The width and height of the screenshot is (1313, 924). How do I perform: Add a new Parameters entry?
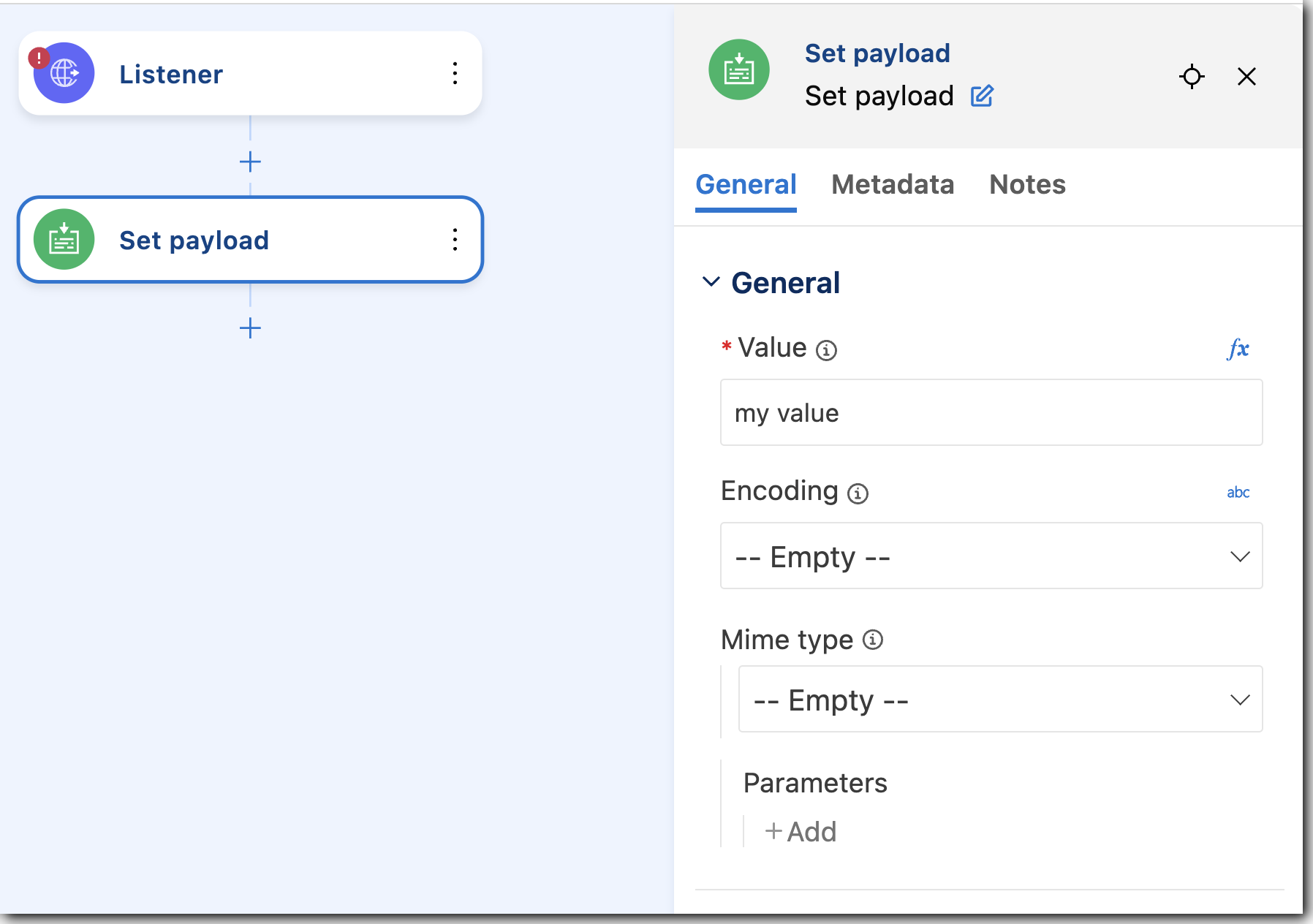pyautogui.click(x=801, y=832)
